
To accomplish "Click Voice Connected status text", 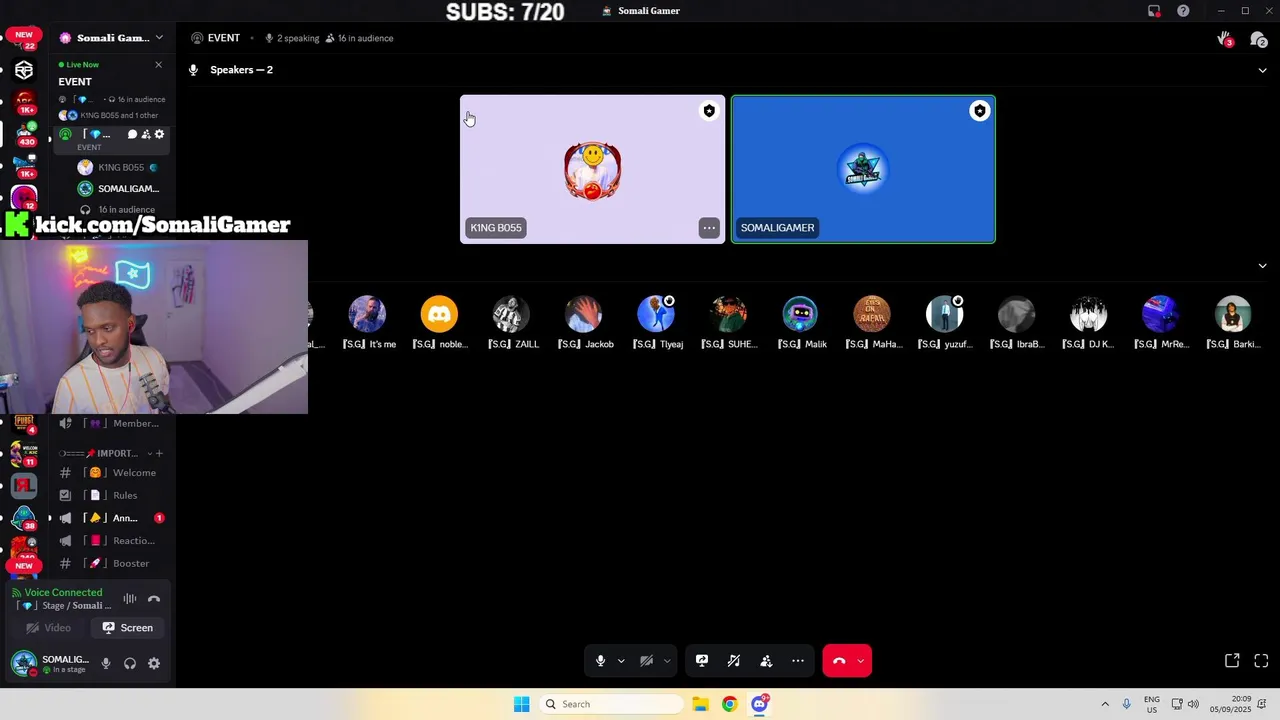I will (63, 592).
